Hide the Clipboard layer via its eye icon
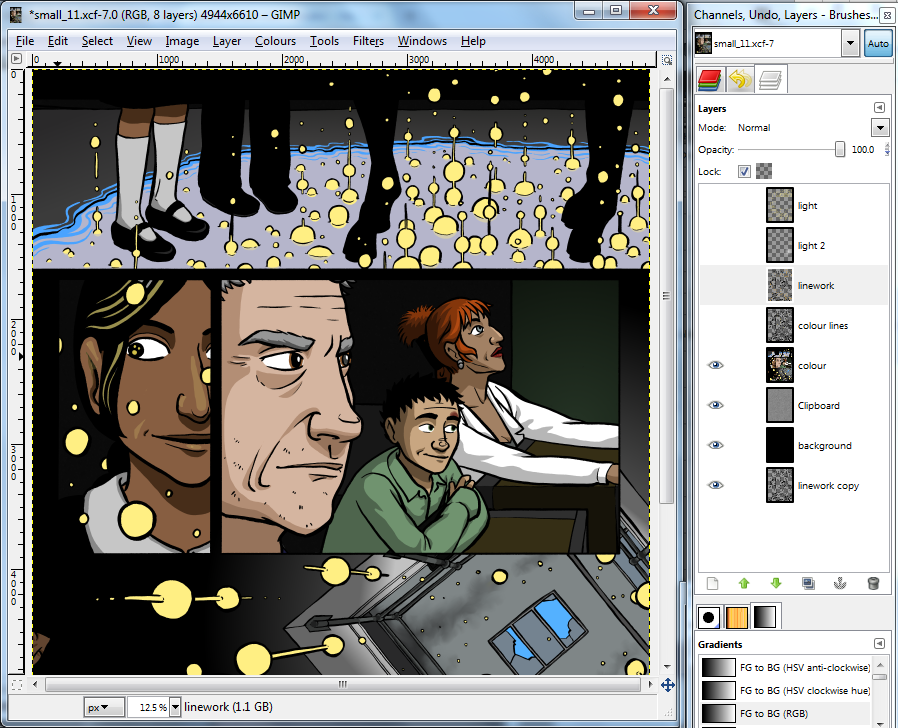 (x=715, y=405)
